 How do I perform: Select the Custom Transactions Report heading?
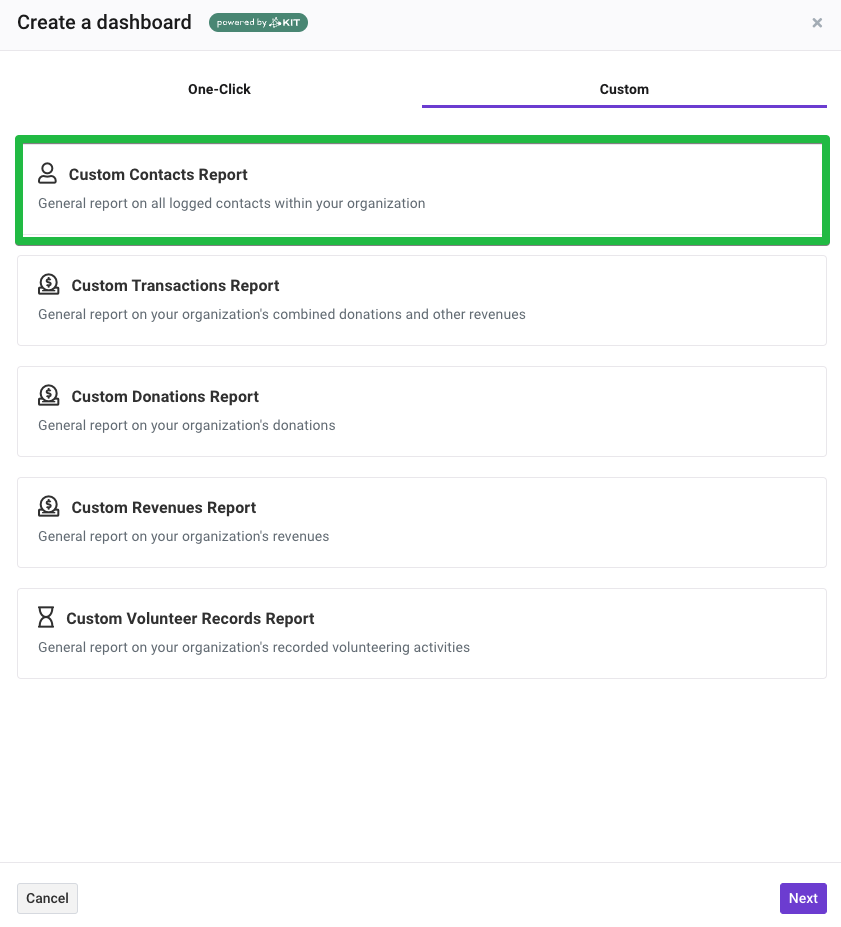click(175, 286)
